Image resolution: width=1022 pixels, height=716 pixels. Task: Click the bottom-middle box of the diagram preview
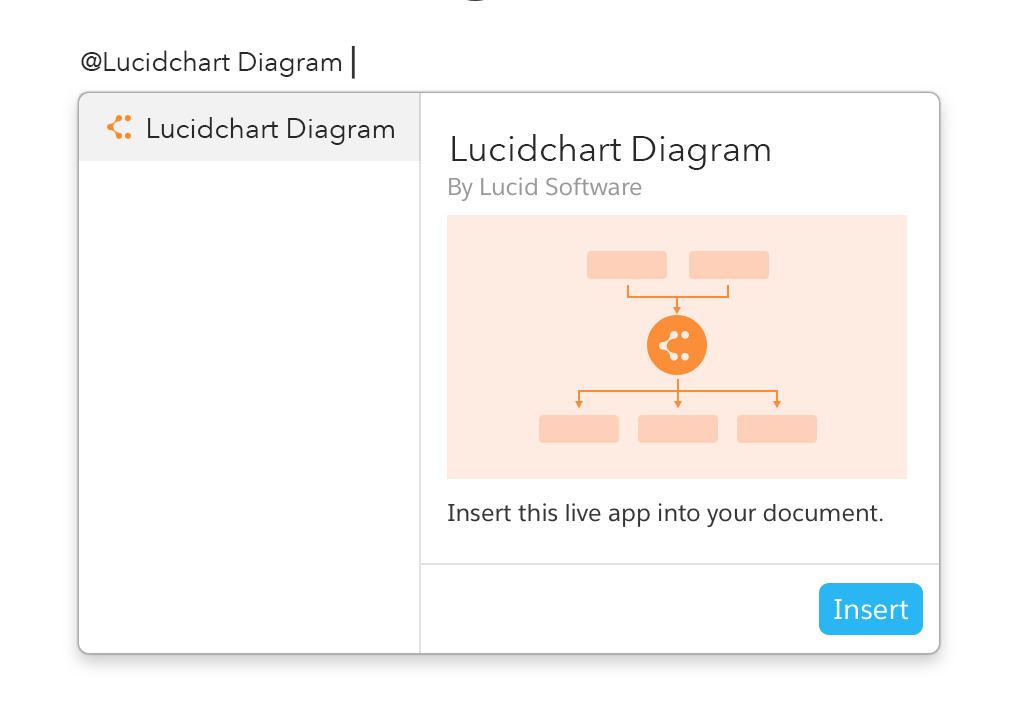coord(677,428)
